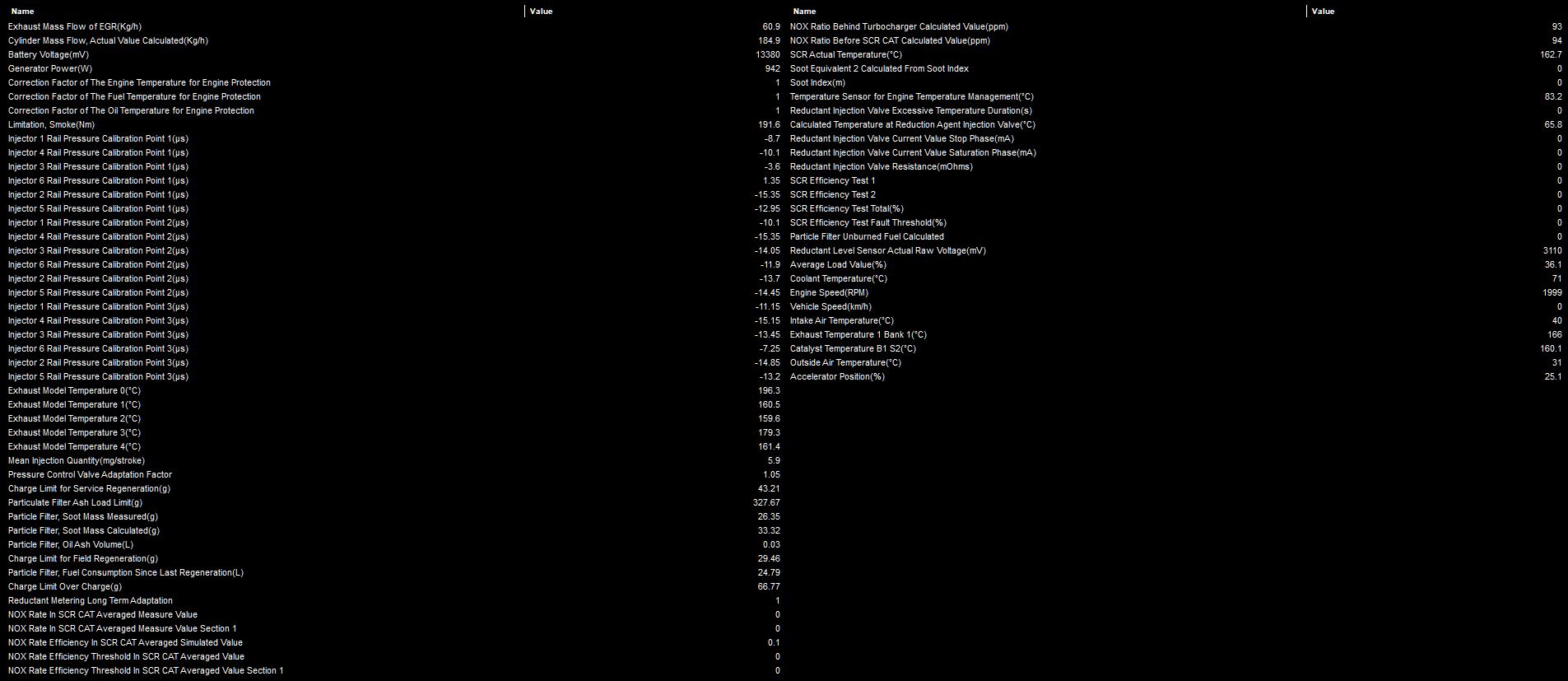Viewport: 1568px width, 681px height.
Task: Select Temperature Sensor for Engine Temperature Management
Action: 1175,96
